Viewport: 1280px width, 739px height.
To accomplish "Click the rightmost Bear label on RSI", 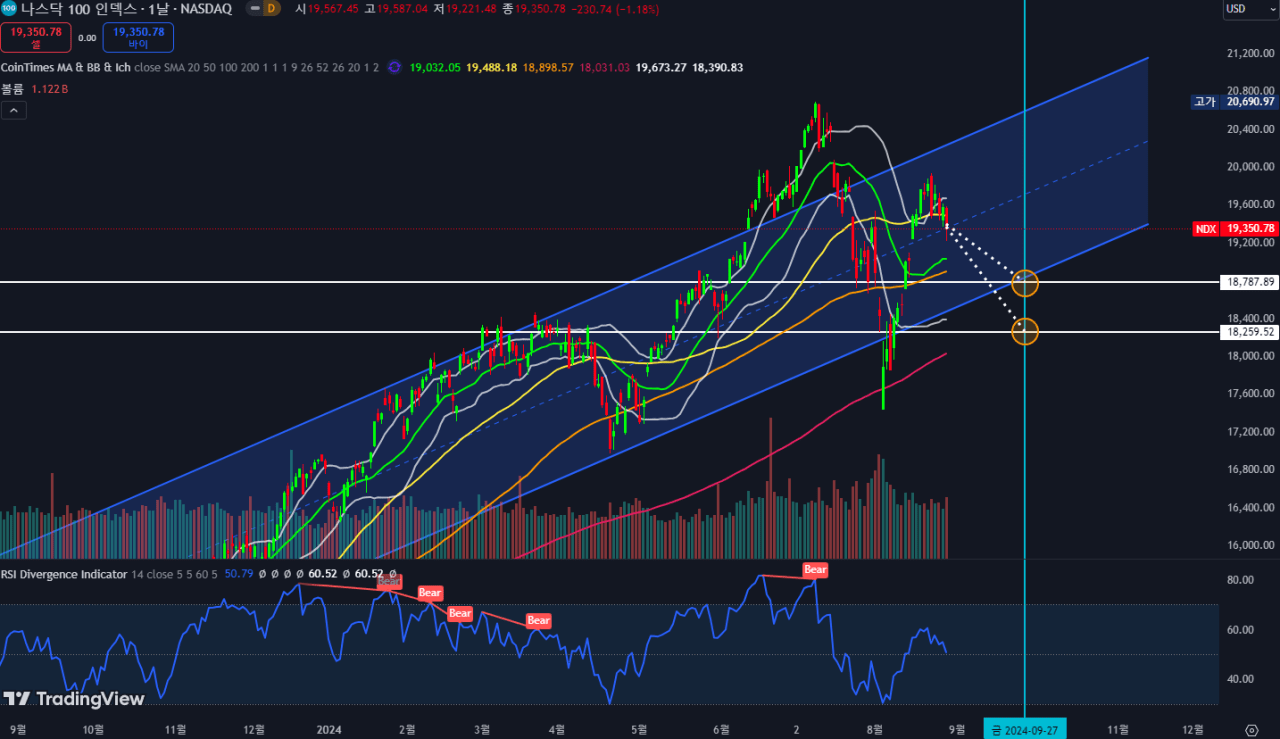I will tap(815, 570).
